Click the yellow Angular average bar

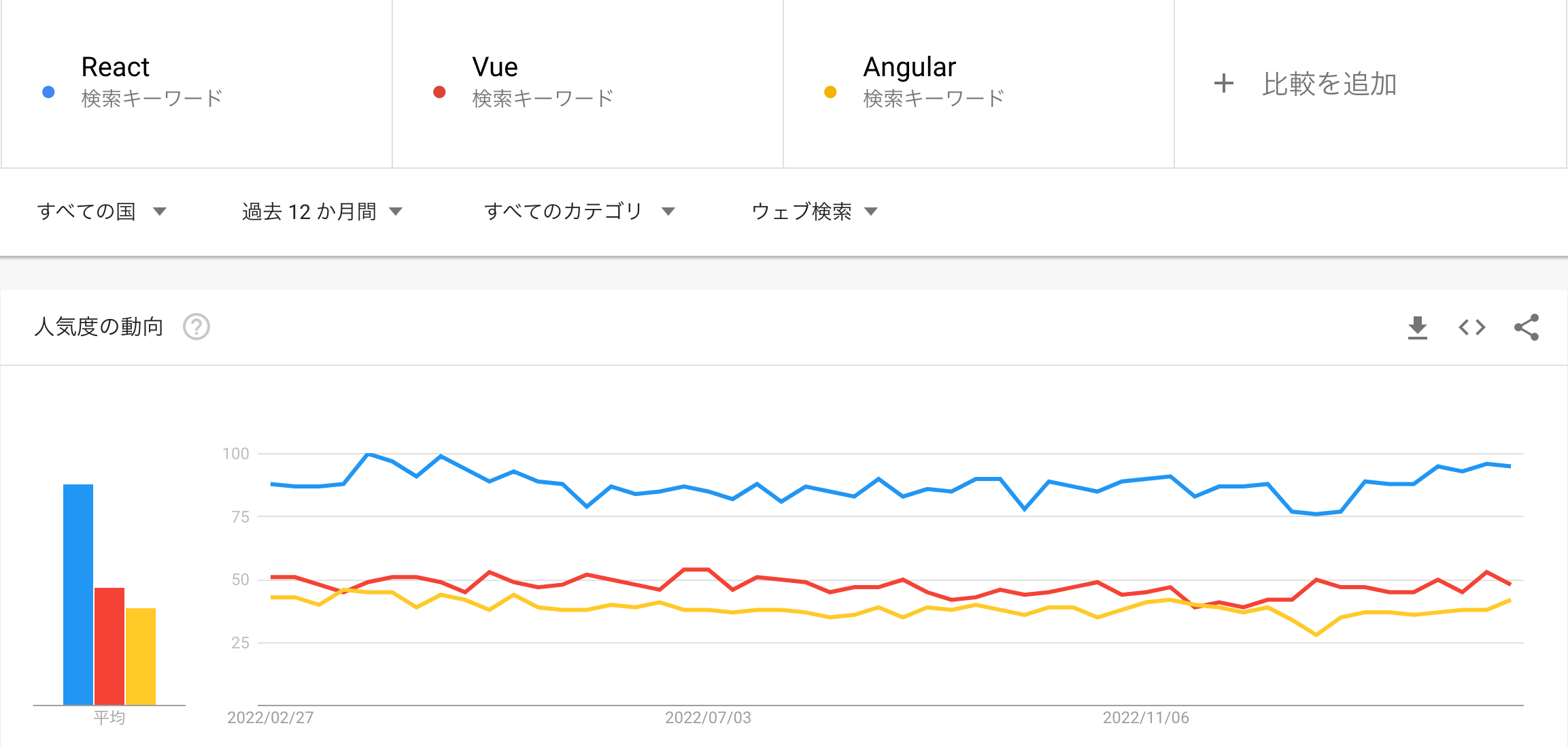pos(141,656)
